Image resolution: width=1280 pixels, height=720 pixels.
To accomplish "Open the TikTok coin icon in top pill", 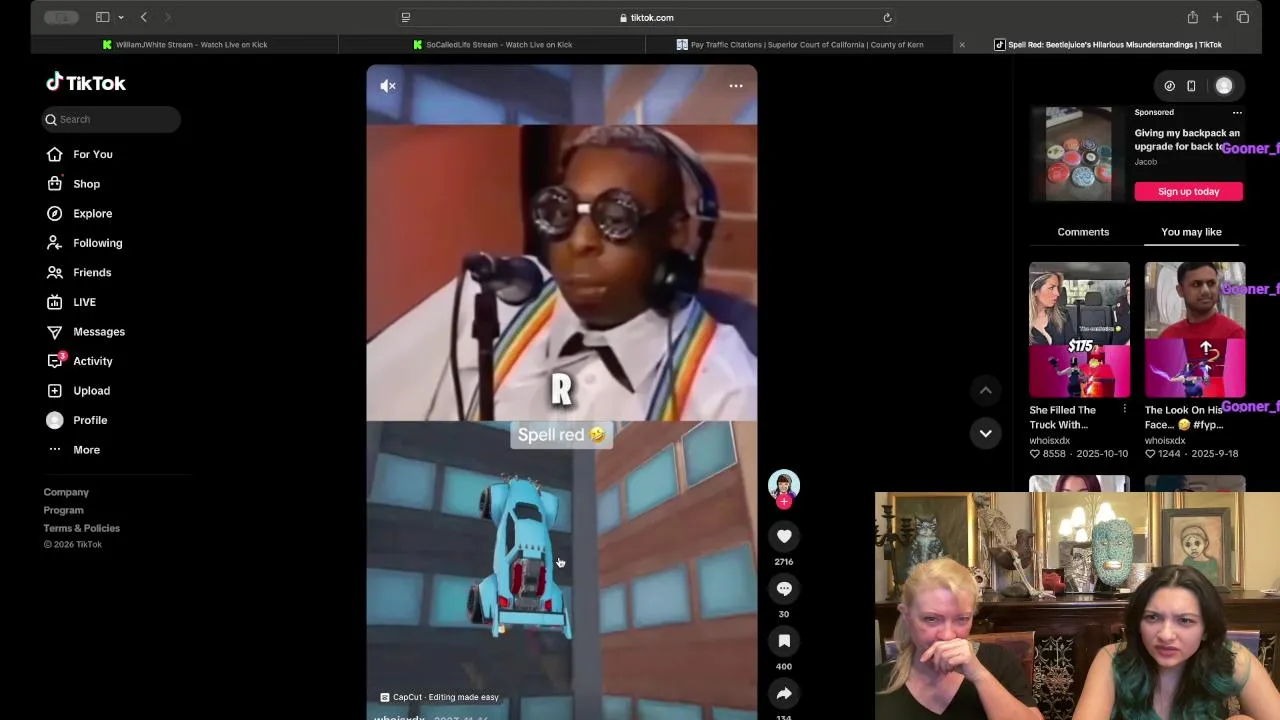I will (1169, 86).
